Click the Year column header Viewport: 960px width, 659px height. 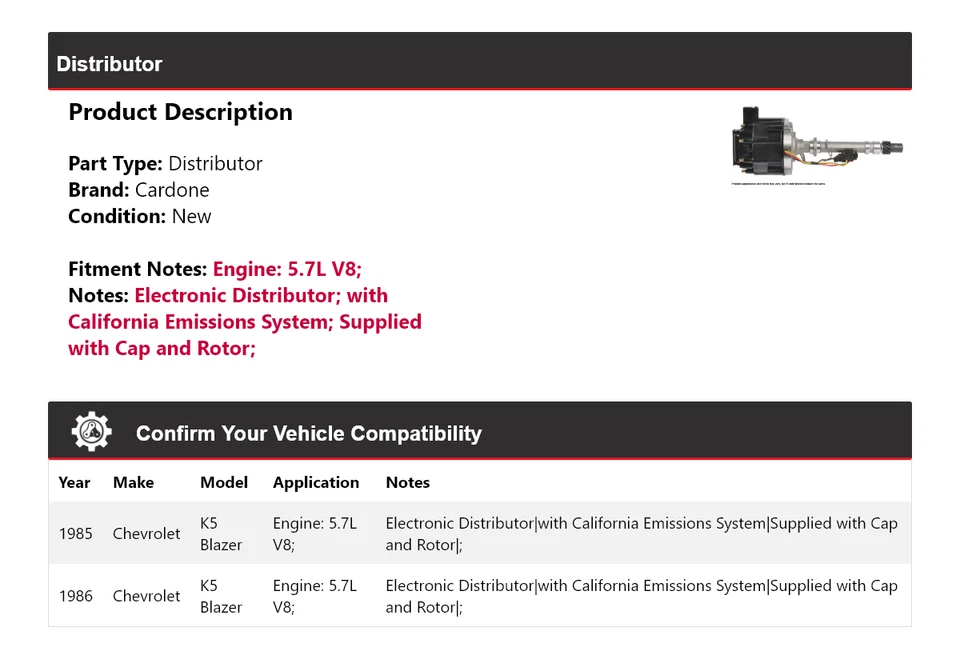pyautogui.click(x=74, y=483)
